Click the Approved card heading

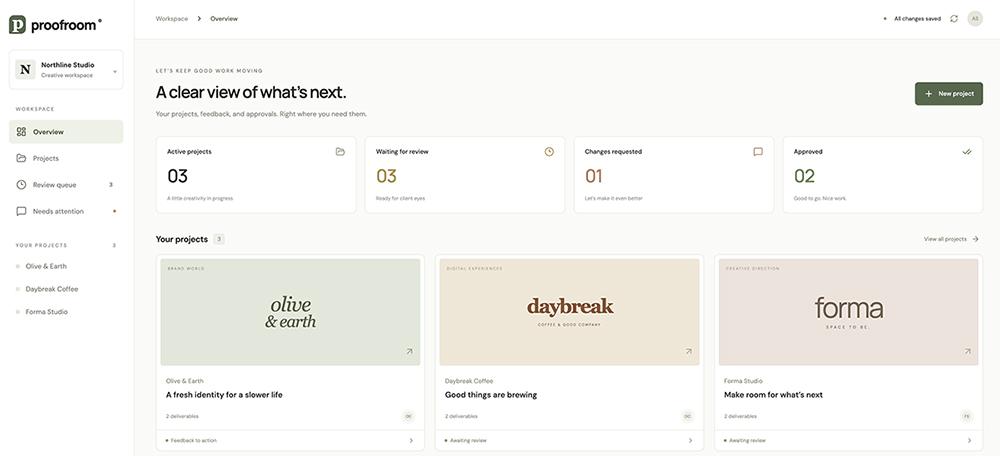point(808,152)
